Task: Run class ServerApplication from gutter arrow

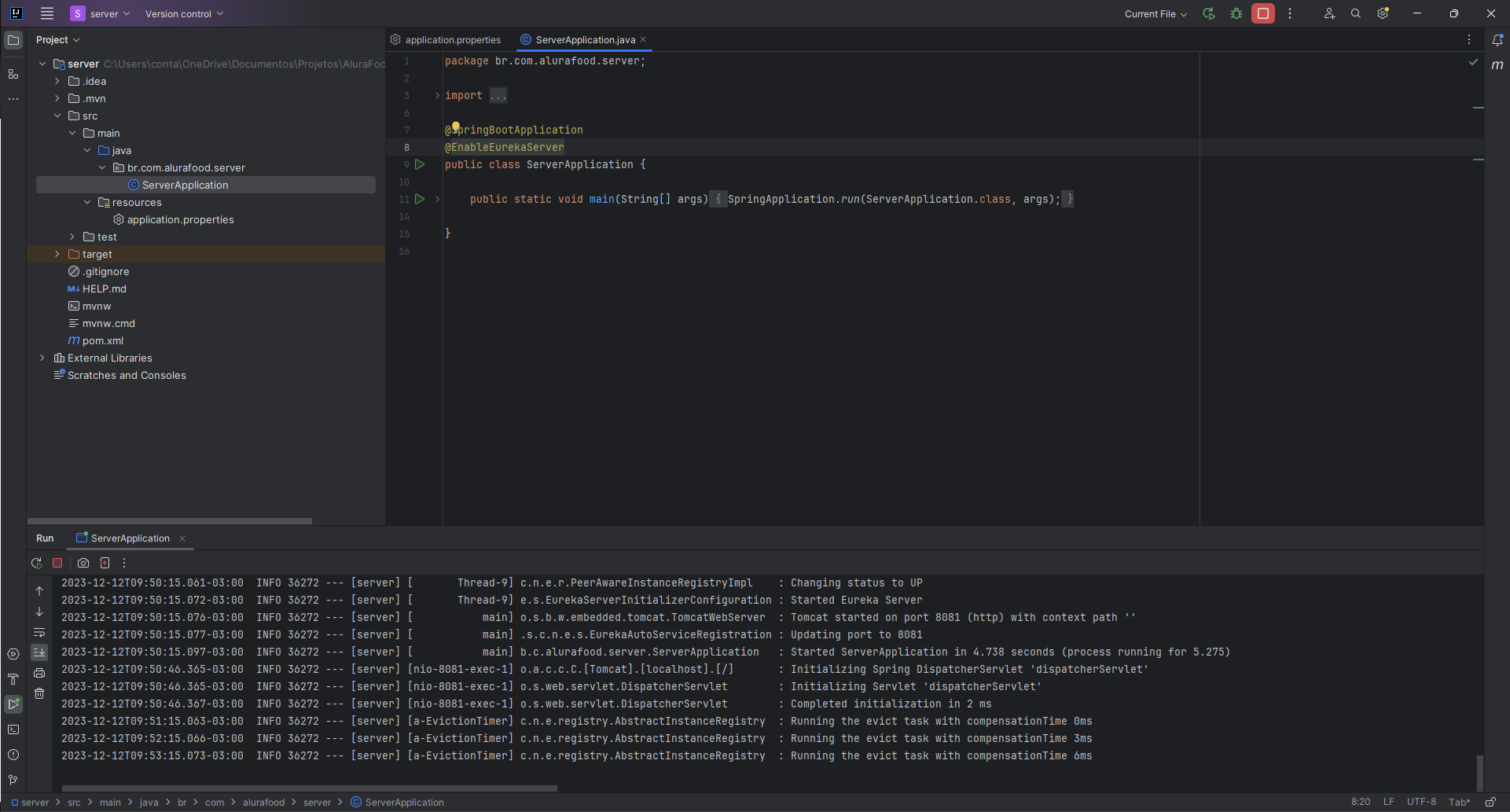Action: (x=420, y=164)
